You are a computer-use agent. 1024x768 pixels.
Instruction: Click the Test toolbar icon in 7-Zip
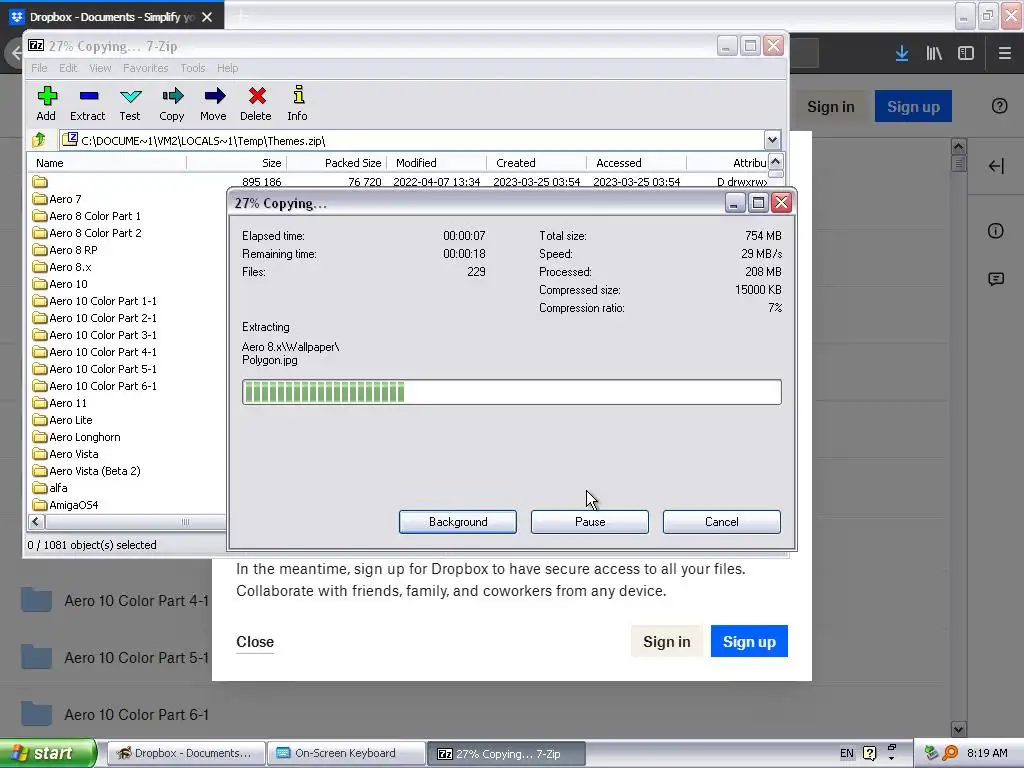pyautogui.click(x=131, y=97)
